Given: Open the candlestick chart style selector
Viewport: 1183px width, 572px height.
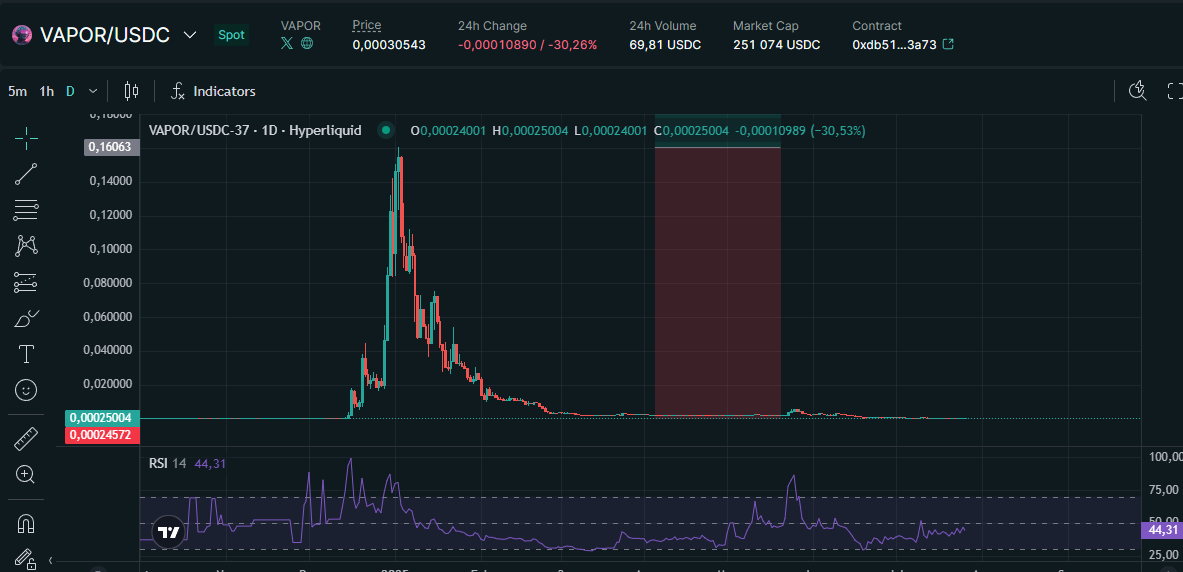Looking at the screenshot, I should tap(131, 91).
